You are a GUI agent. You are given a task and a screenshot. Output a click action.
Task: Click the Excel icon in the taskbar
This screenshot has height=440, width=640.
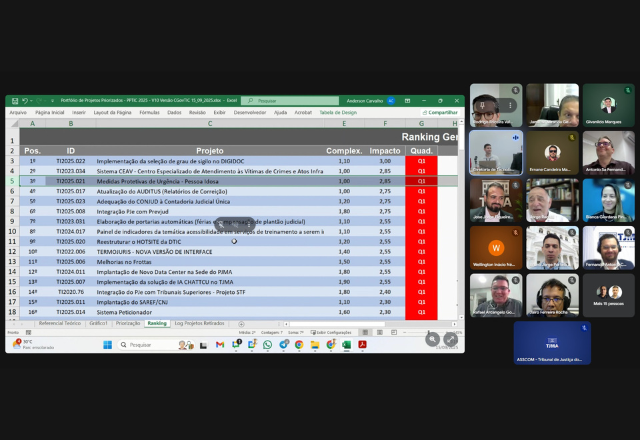346,344
